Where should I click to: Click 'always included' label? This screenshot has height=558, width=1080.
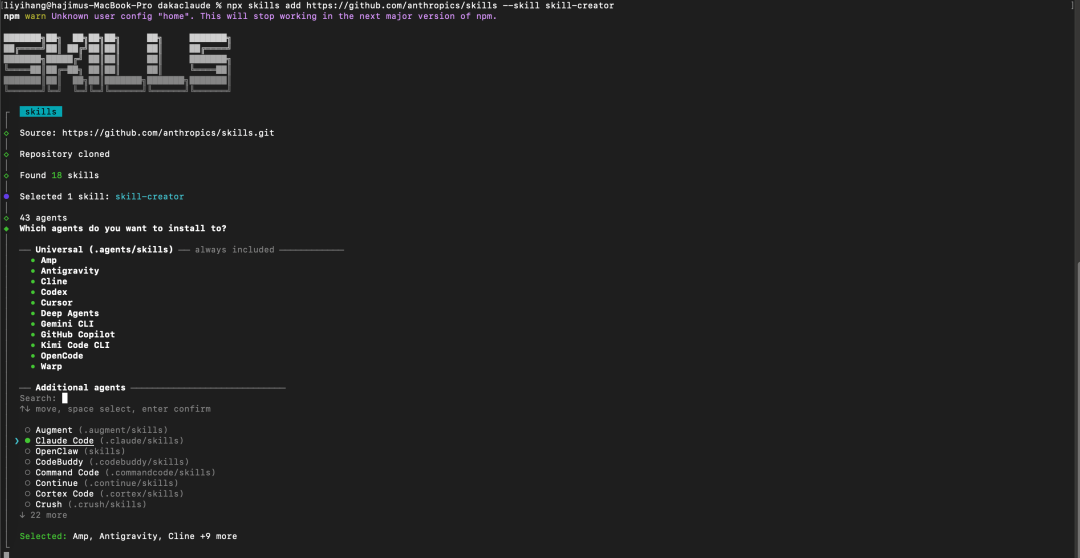point(234,249)
